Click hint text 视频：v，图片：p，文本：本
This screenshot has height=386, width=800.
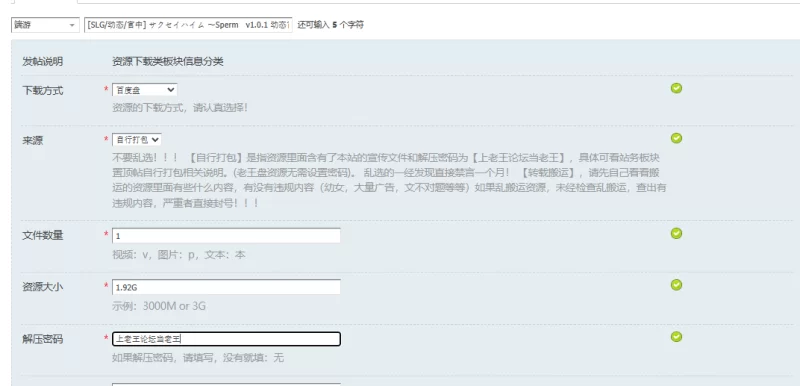point(179,254)
